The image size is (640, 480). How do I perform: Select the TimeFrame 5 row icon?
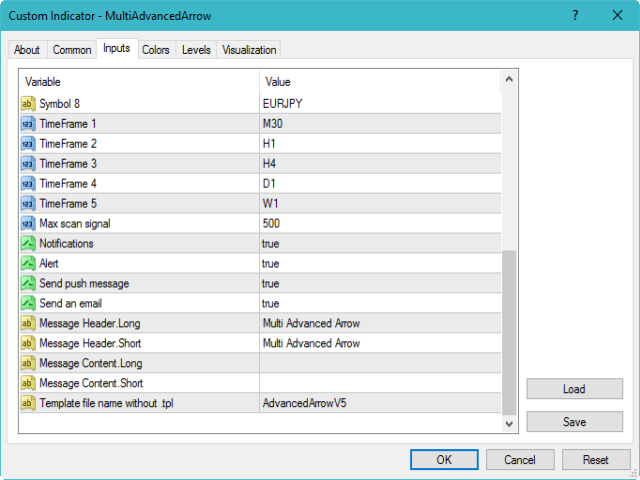[x=28, y=203]
